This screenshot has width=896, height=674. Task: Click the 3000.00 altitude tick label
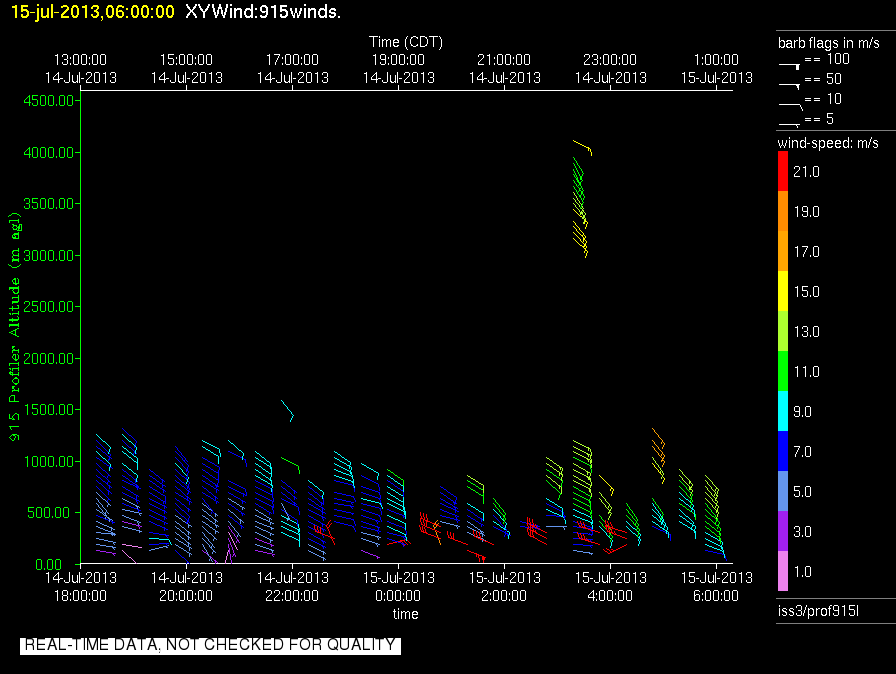click(49, 255)
